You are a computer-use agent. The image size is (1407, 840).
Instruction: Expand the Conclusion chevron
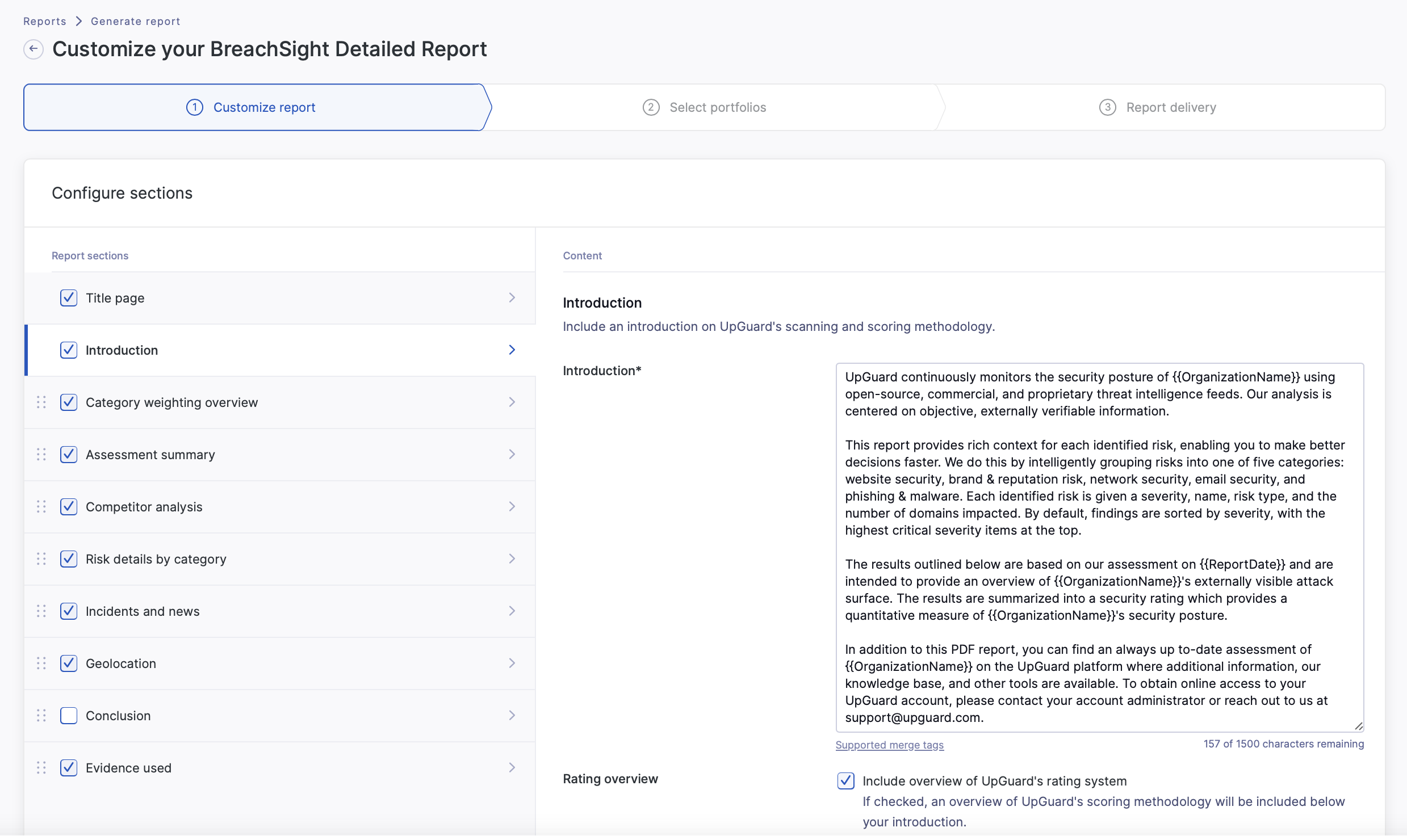(x=512, y=716)
